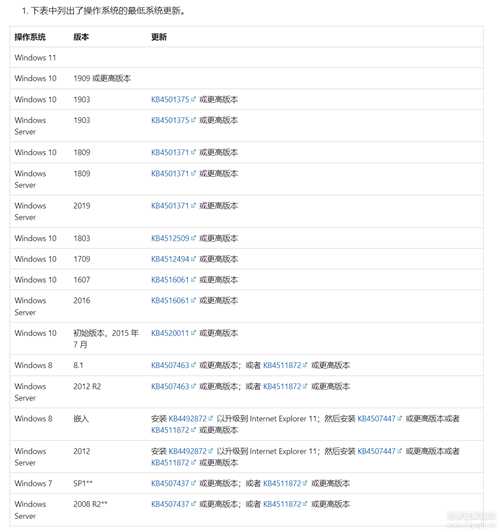Open KB4501371 link in Windows Server 1809 row
The image size is (500, 532).
pyautogui.click(x=173, y=173)
